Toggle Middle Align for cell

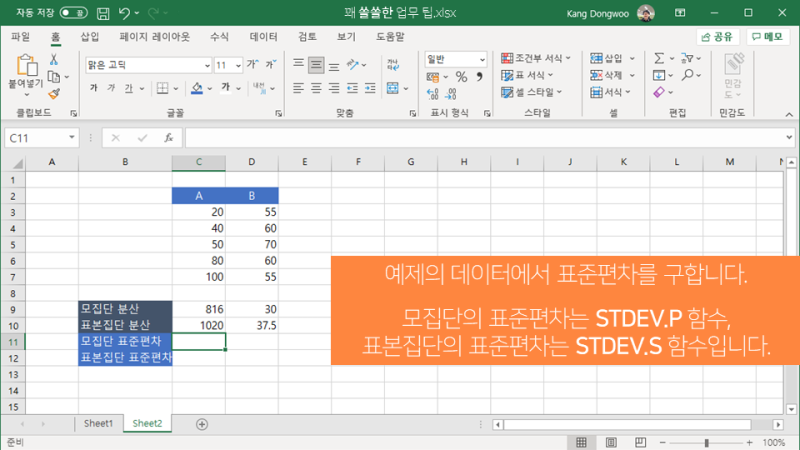click(x=316, y=65)
